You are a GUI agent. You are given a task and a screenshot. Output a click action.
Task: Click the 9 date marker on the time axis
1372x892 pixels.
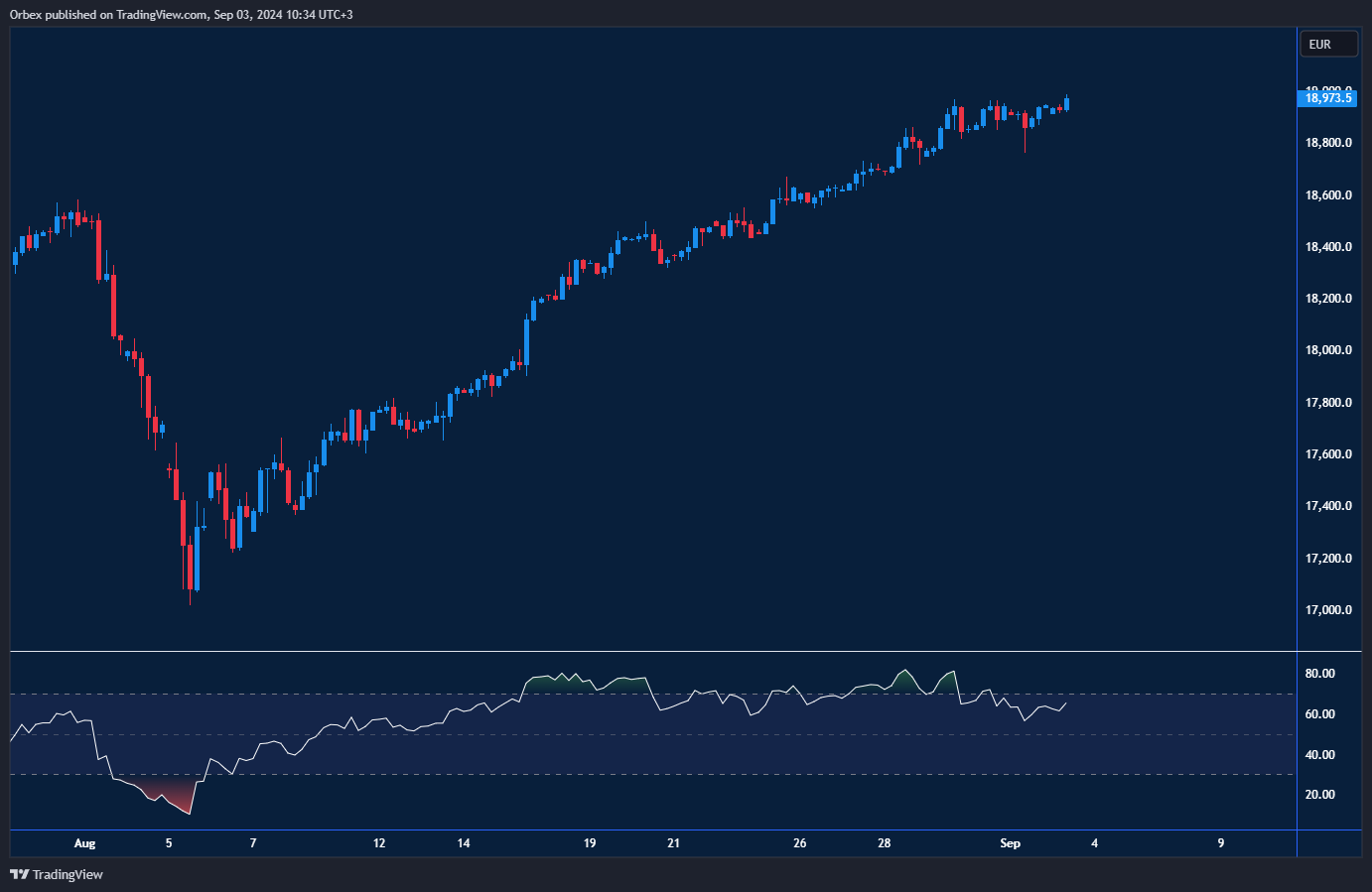pos(1221,843)
